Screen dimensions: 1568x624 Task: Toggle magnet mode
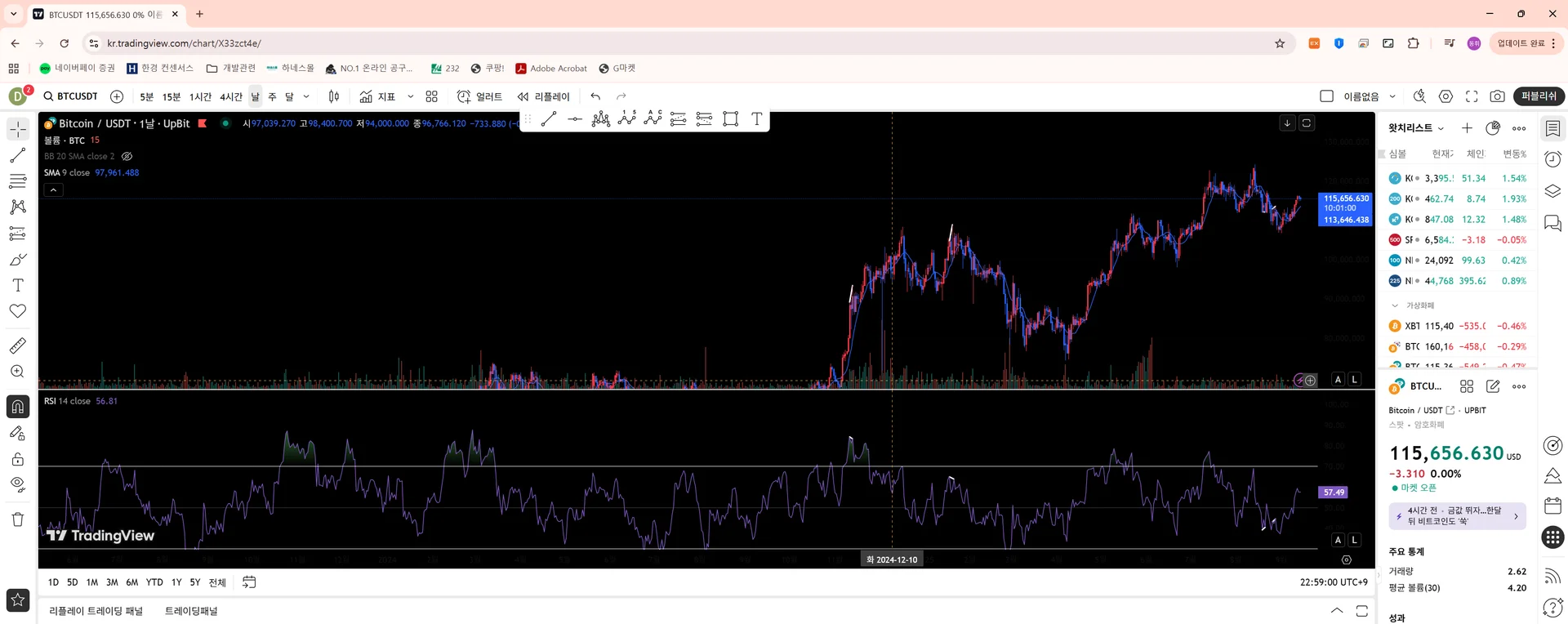click(x=18, y=407)
